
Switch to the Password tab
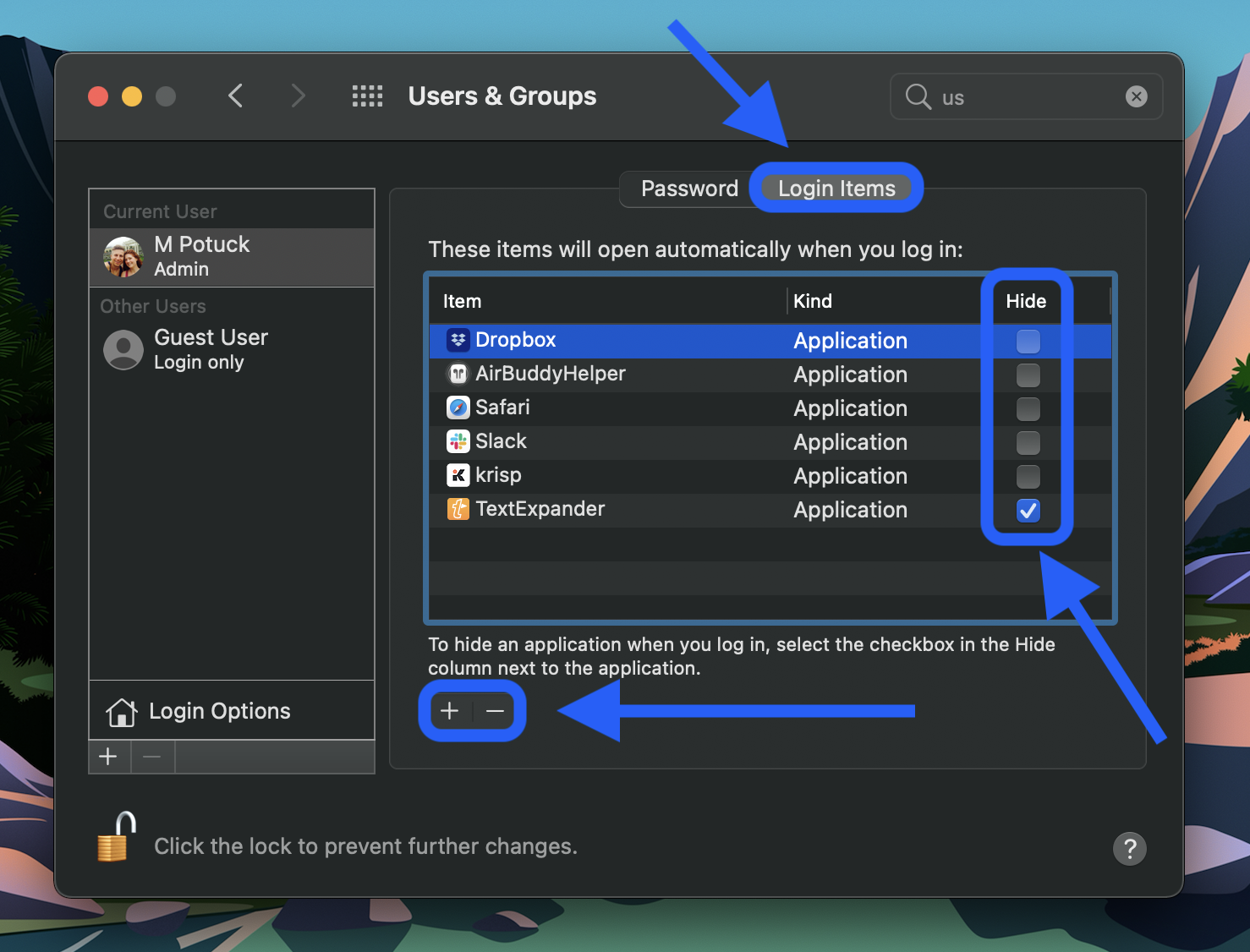click(x=688, y=188)
